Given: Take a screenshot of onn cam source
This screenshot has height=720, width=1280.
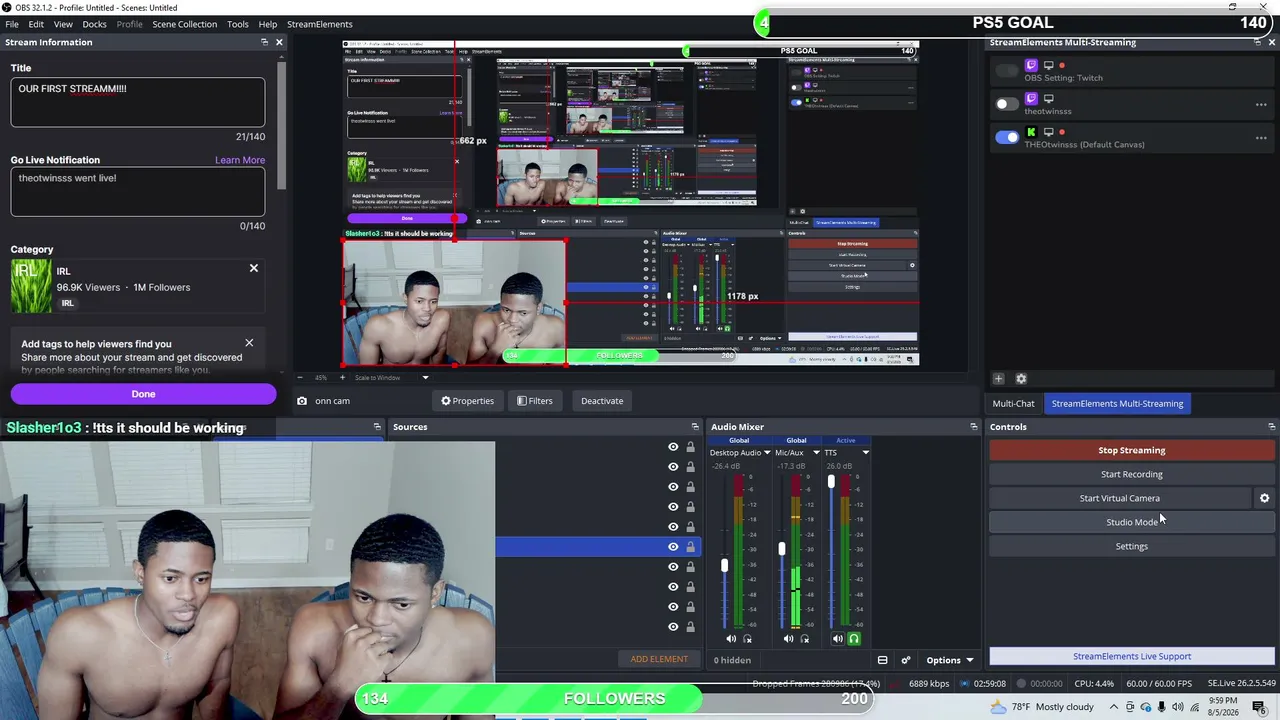Looking at the screenshot, I should (302, 401).
